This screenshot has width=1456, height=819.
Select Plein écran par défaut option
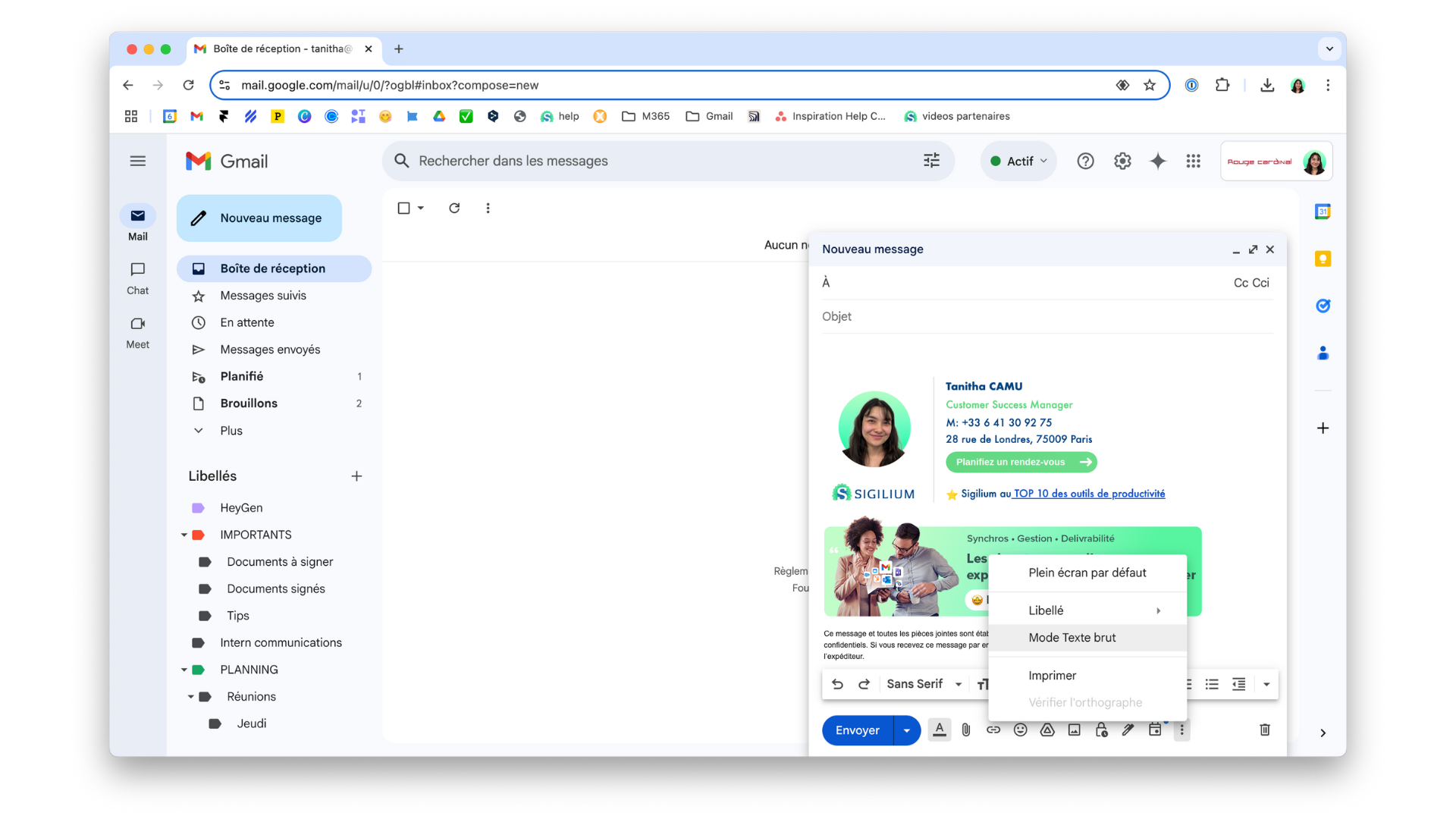tap(1087, 573)
